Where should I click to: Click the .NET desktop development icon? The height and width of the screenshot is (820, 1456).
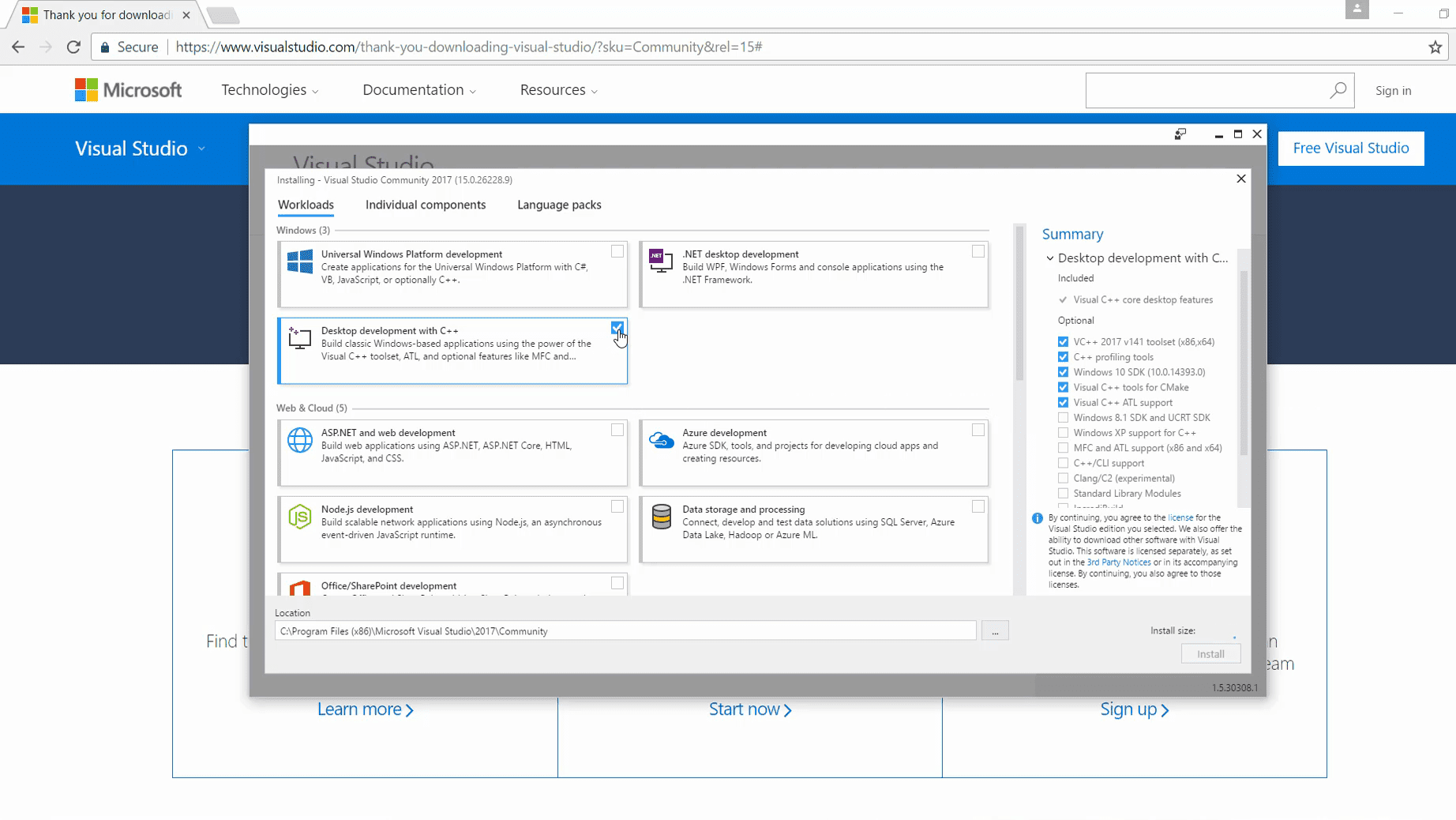pyautogui.click(x=660, y=260)
